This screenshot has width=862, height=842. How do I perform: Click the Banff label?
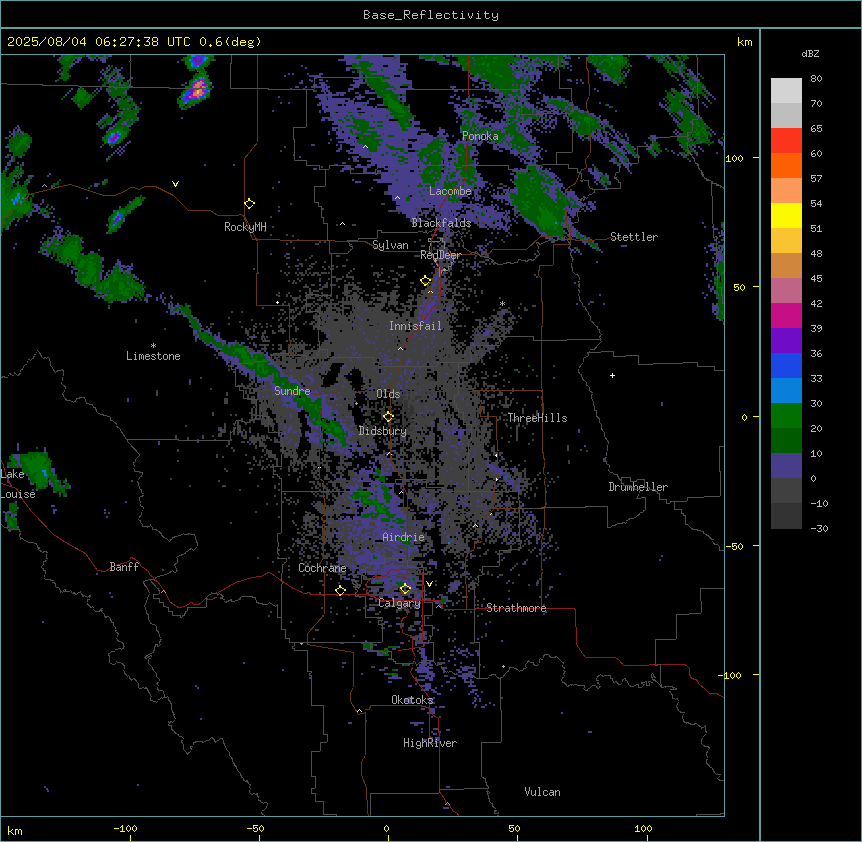click(124, 567)
